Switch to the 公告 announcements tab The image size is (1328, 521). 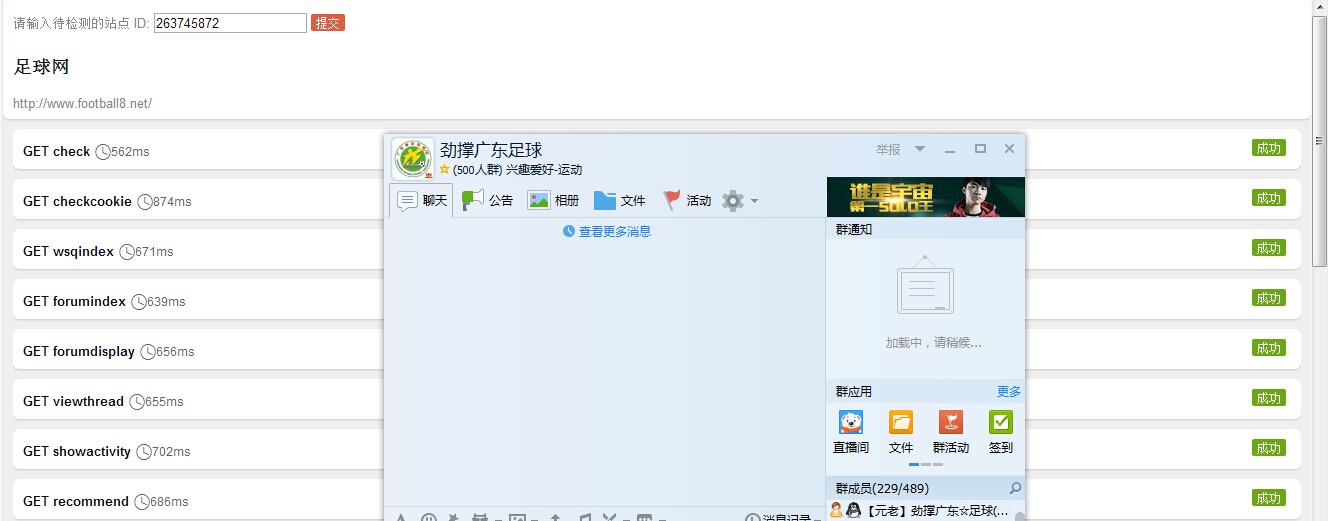pyautogui.click(x=487, y=200)
